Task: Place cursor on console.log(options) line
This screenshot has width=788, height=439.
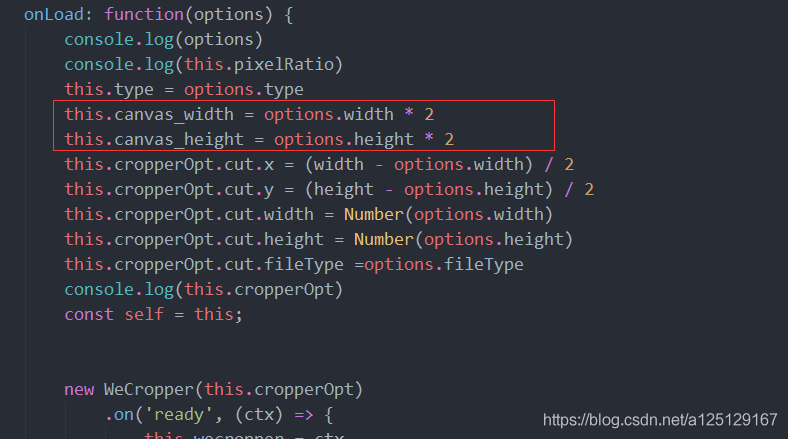Action: [163, 39]
